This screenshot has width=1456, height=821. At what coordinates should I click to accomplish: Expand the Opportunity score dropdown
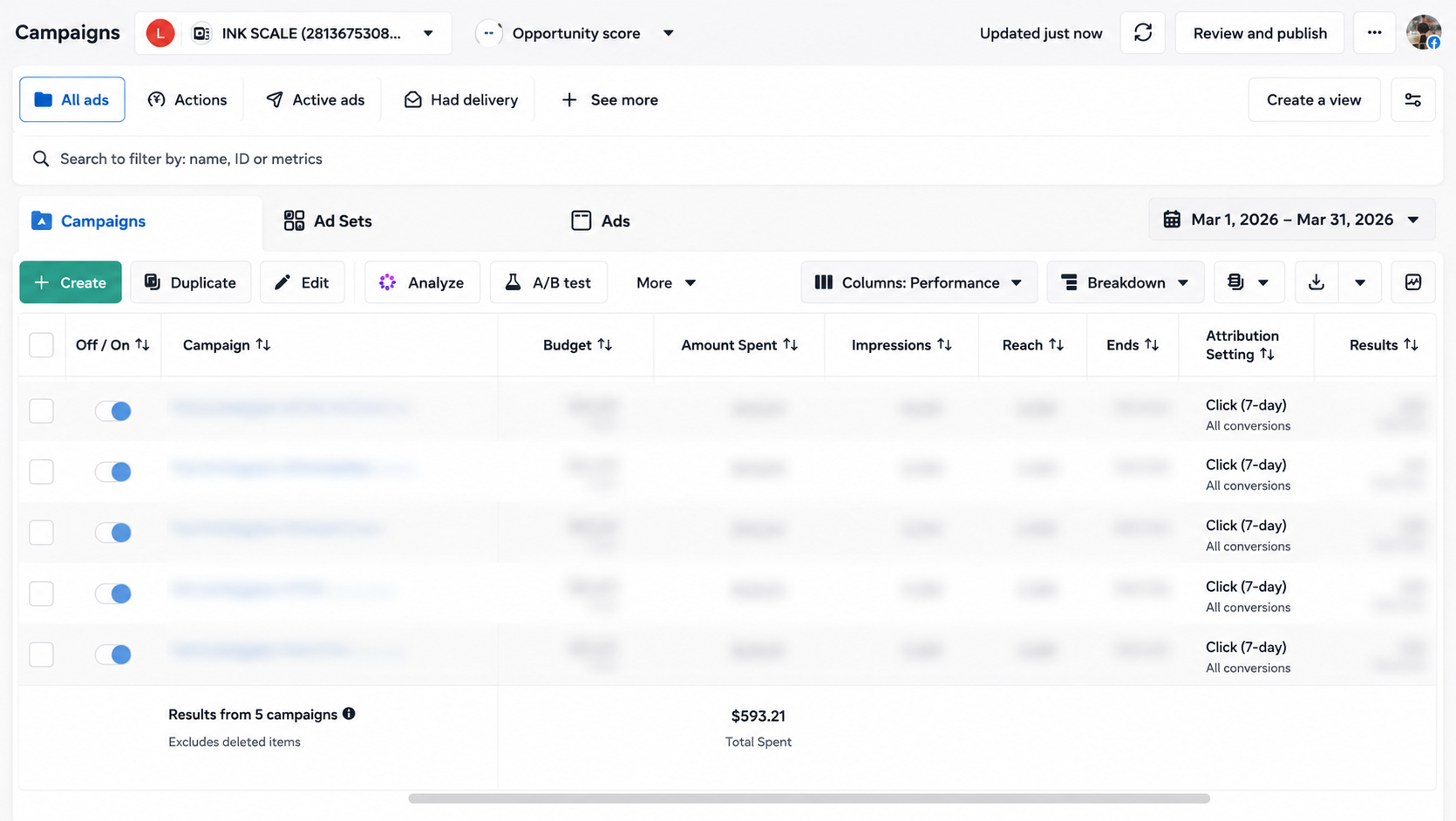pos(668,33)
